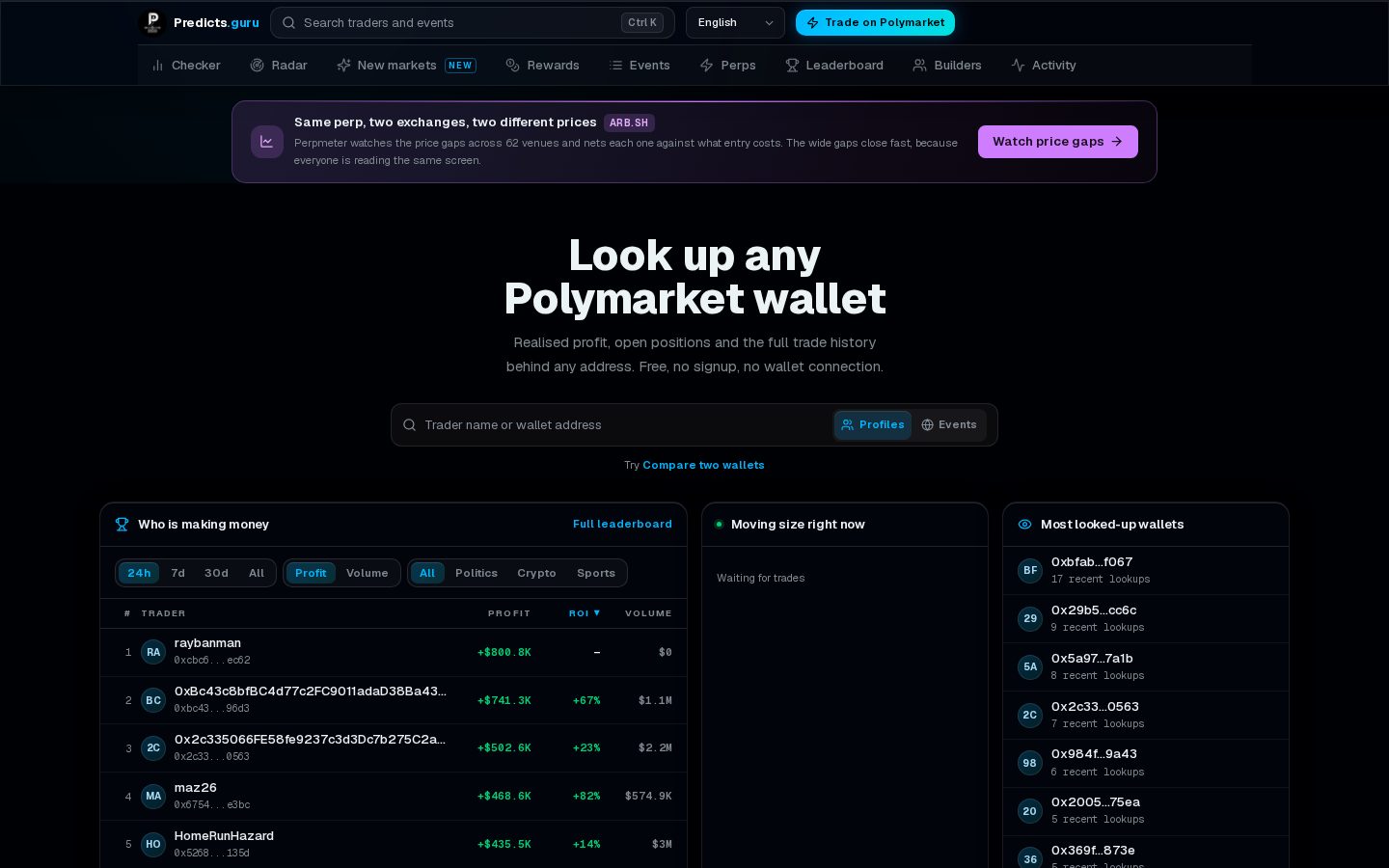Click the MA avatar for maz26
The width and height of the screenshot is (1389, 868).
[x=153, y=797]
